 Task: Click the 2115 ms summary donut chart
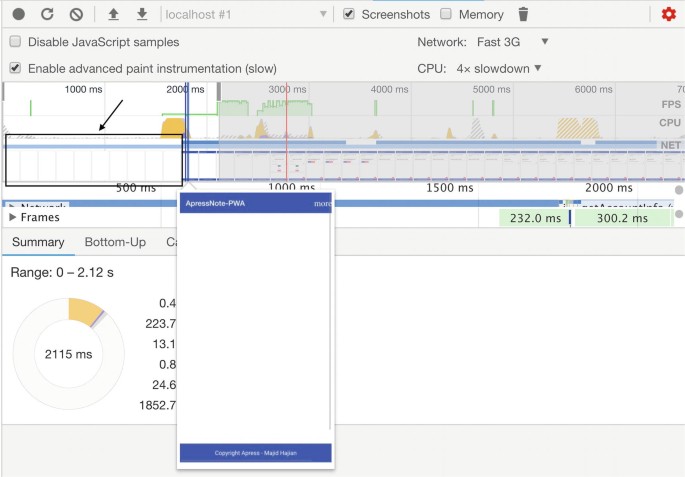(x=69, y=354)
